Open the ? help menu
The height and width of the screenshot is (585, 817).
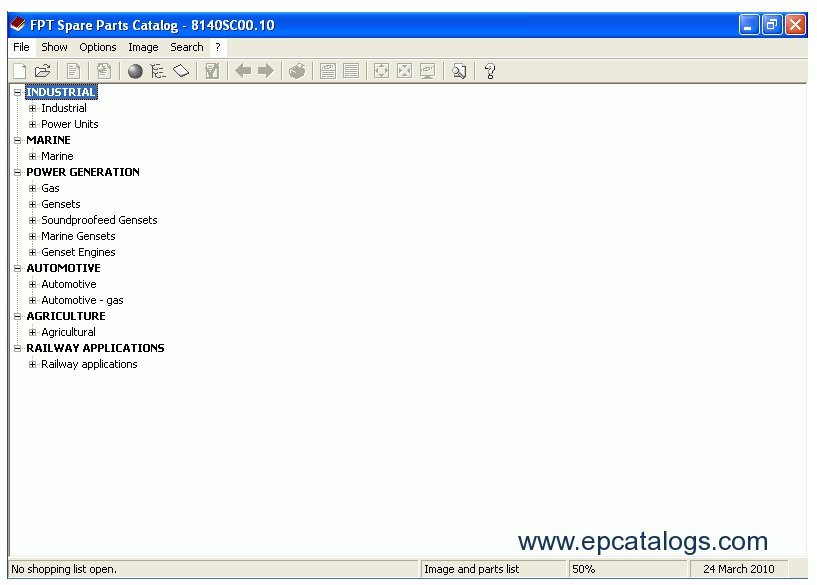click(218, 47)
